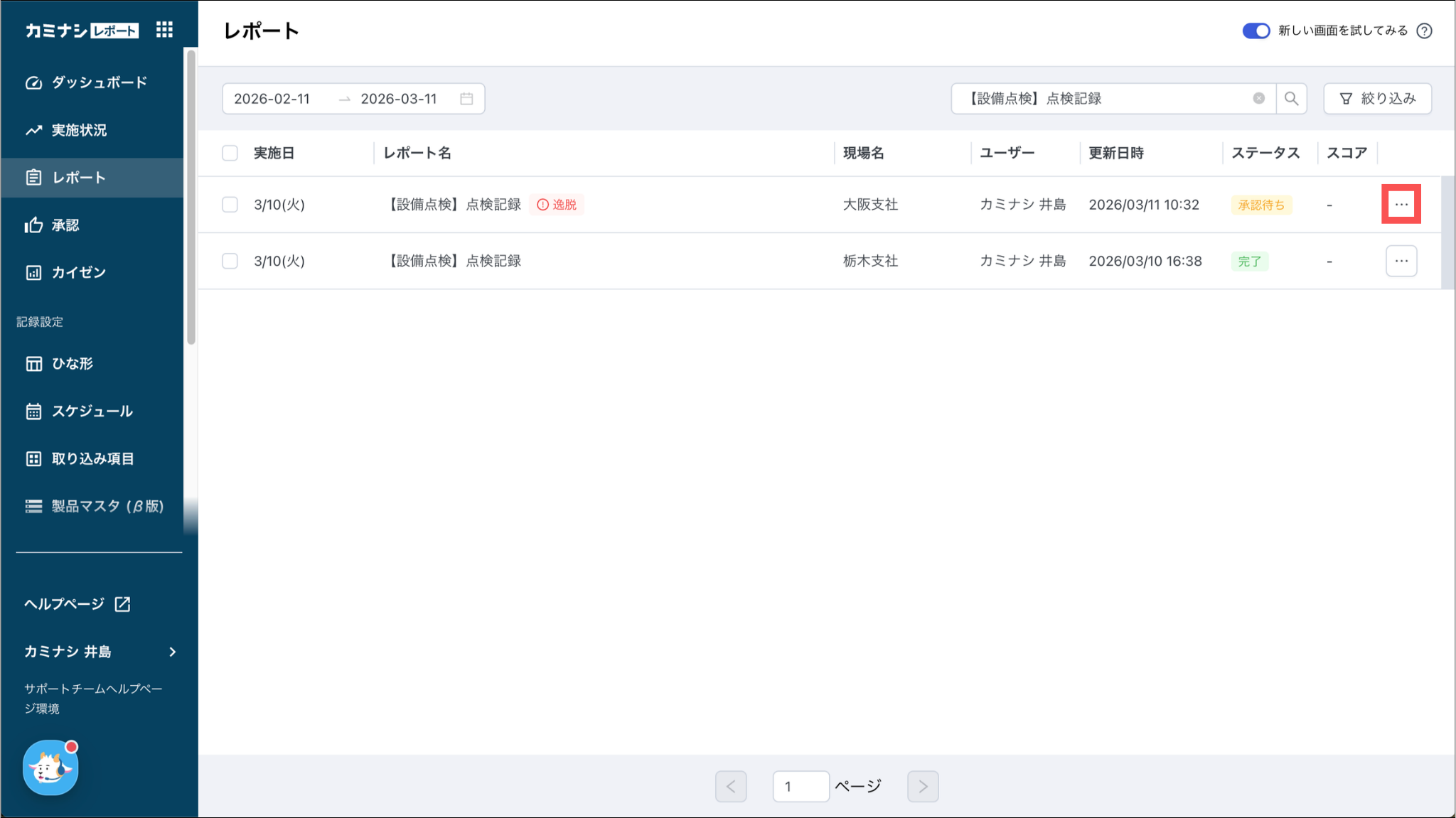The height and width of the screenshot is (818, 1456).
Task: Open the 承認 sidebar page
Action: (x=65, y=225)
